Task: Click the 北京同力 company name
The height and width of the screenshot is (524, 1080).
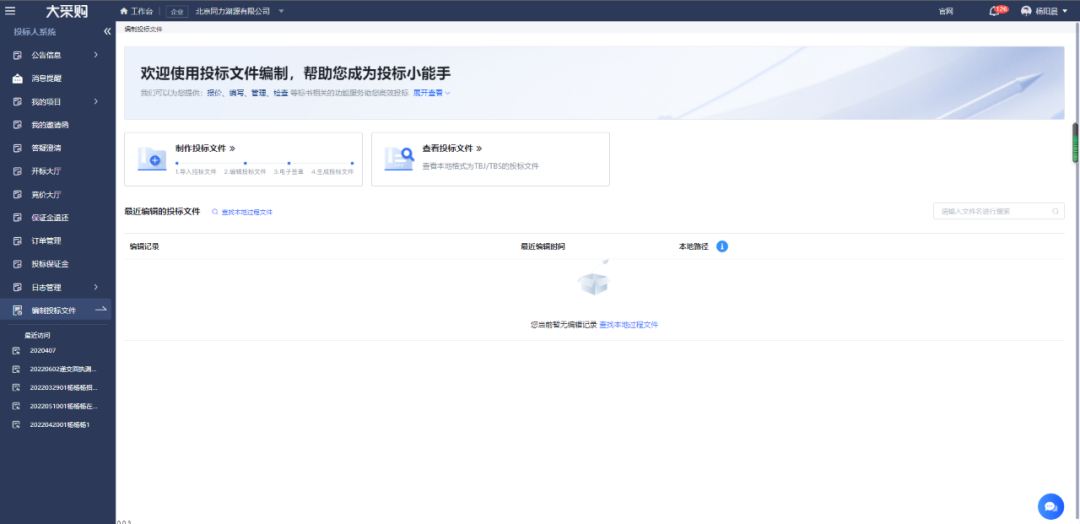Action: [232, 11]
